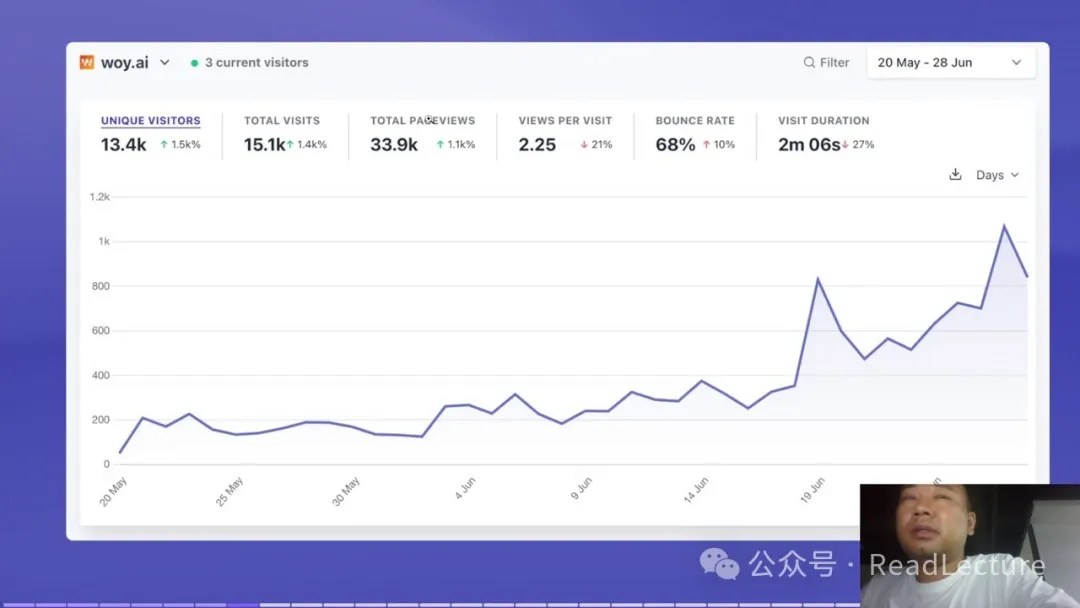Select the Views Per Visit metric
1080x608 pixels.
click(x=565, y=121)
